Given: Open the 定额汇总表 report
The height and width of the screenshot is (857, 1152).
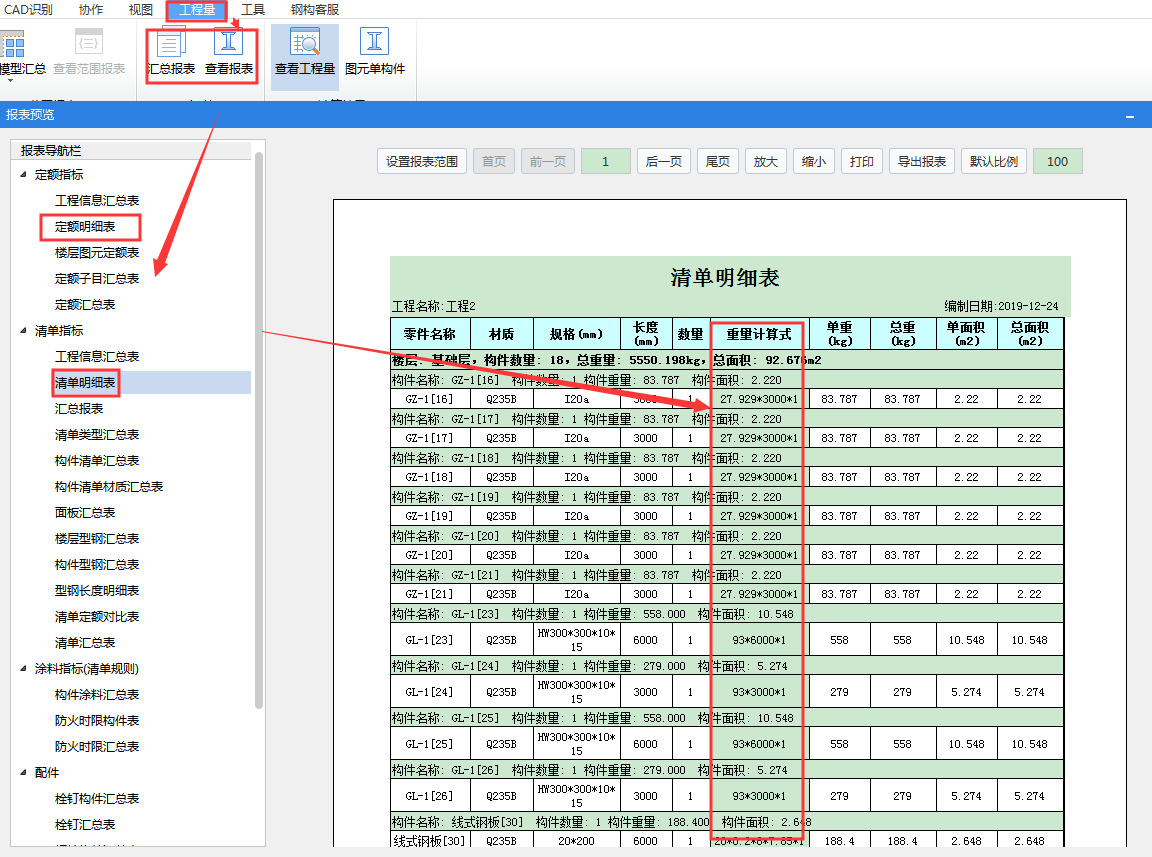Looking at the screenshot, I should pyautogui.click(x=85, y=305).
